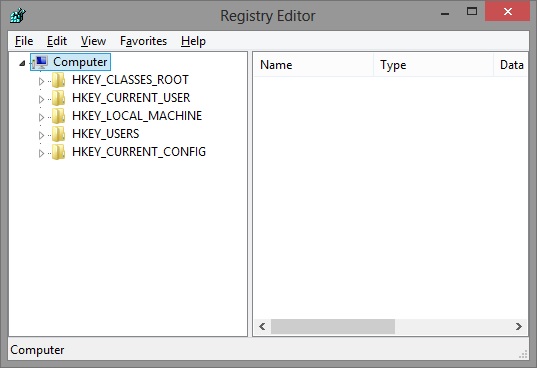Collapse the Computer tree node
This screenshot has height=368, width=537.
pos(22,63)
